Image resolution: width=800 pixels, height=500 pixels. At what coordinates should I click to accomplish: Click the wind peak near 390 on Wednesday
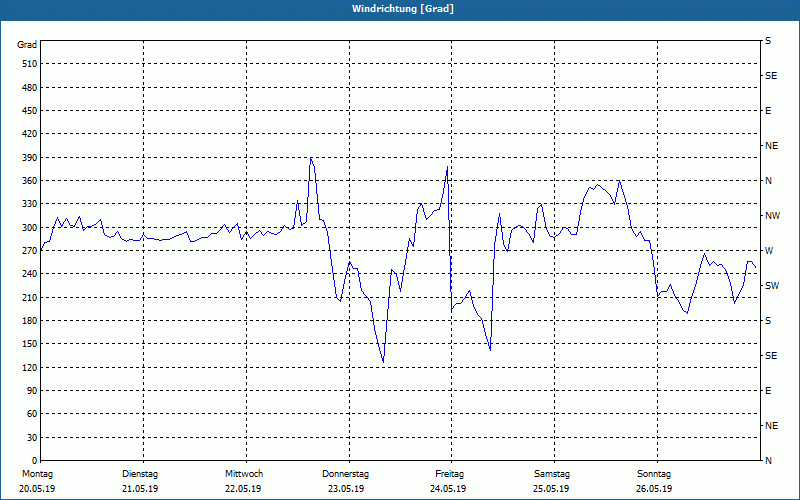click(x=311, y=158)
